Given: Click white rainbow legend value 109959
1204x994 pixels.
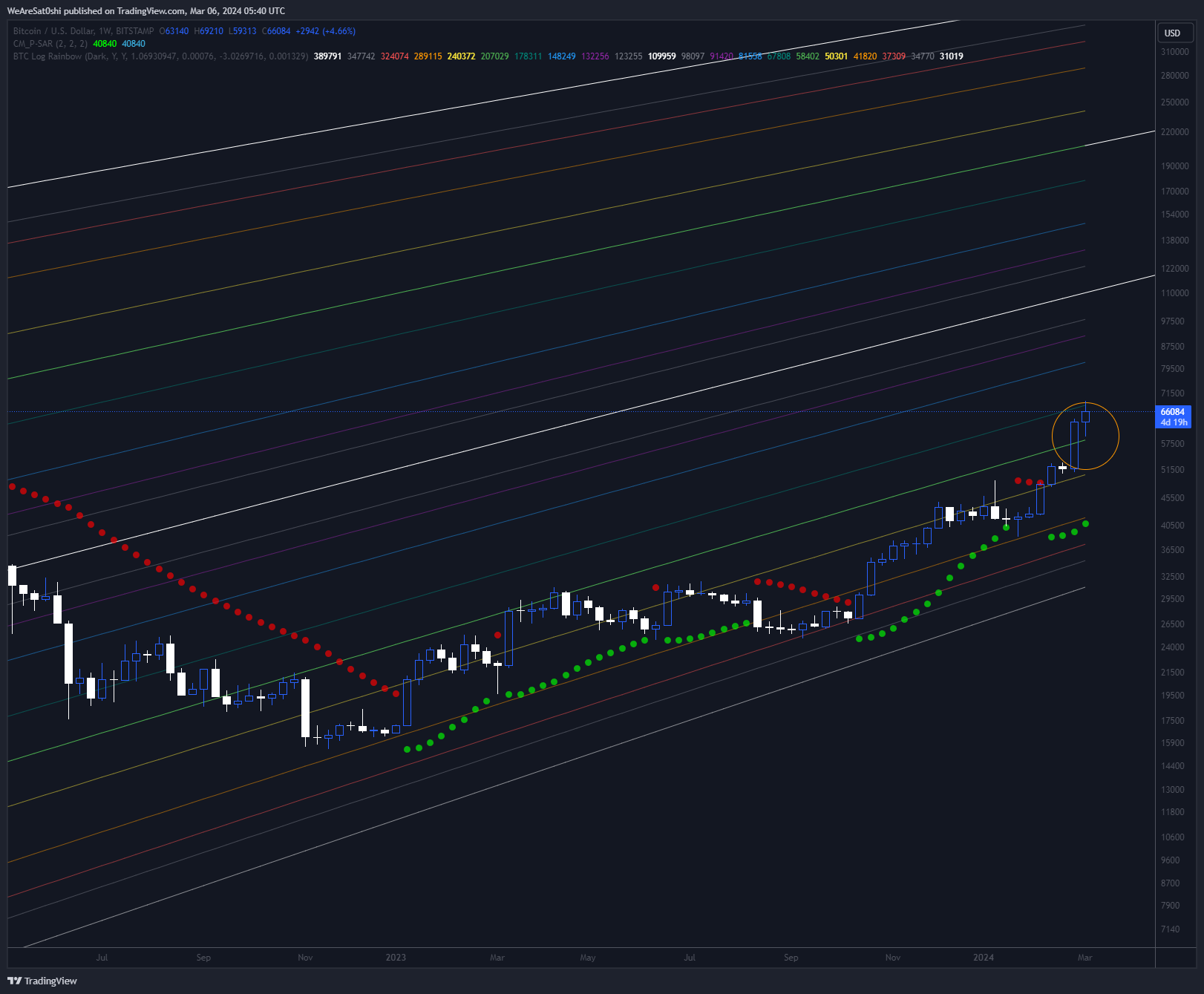Looking at the screenshot, I should 661,56.
